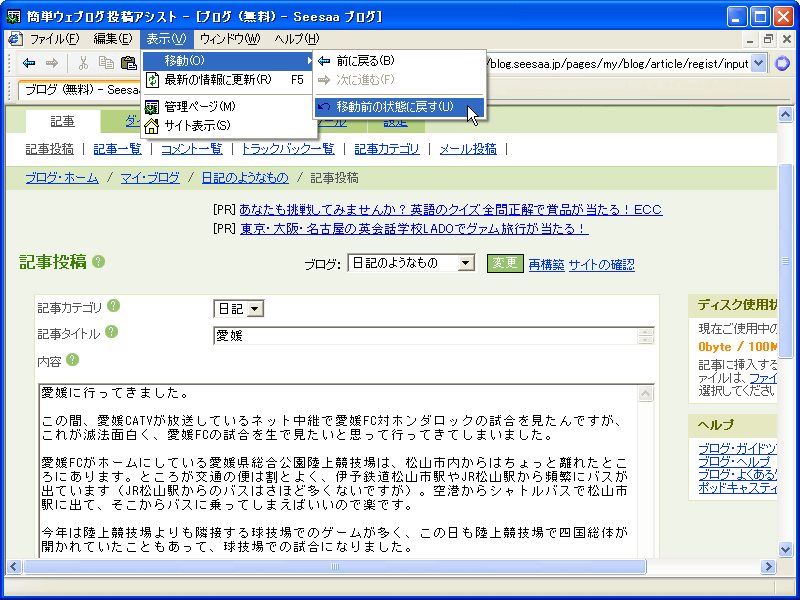Open the ファイル(F) menu
This screenshot has height=600, width=800.
pyautogui.click(x=55, y=39)
